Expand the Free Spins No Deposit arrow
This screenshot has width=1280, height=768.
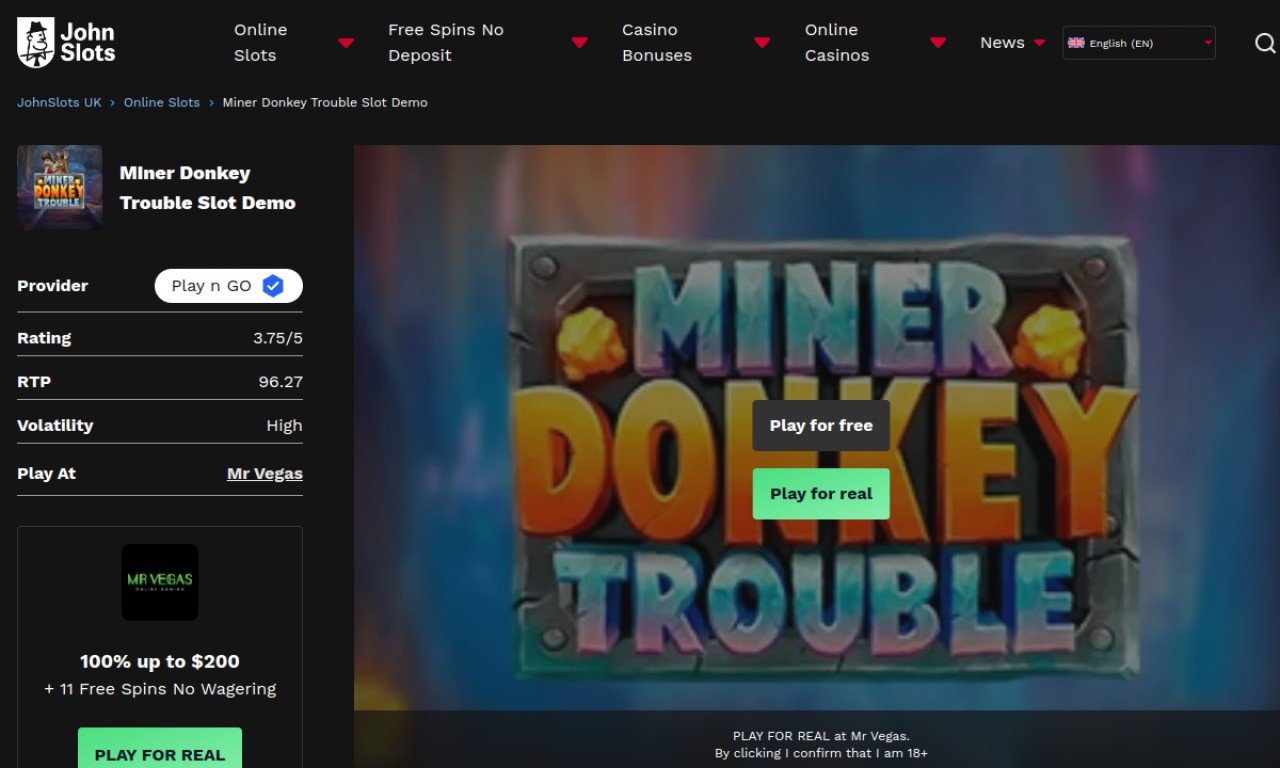[x=579, y=43]
